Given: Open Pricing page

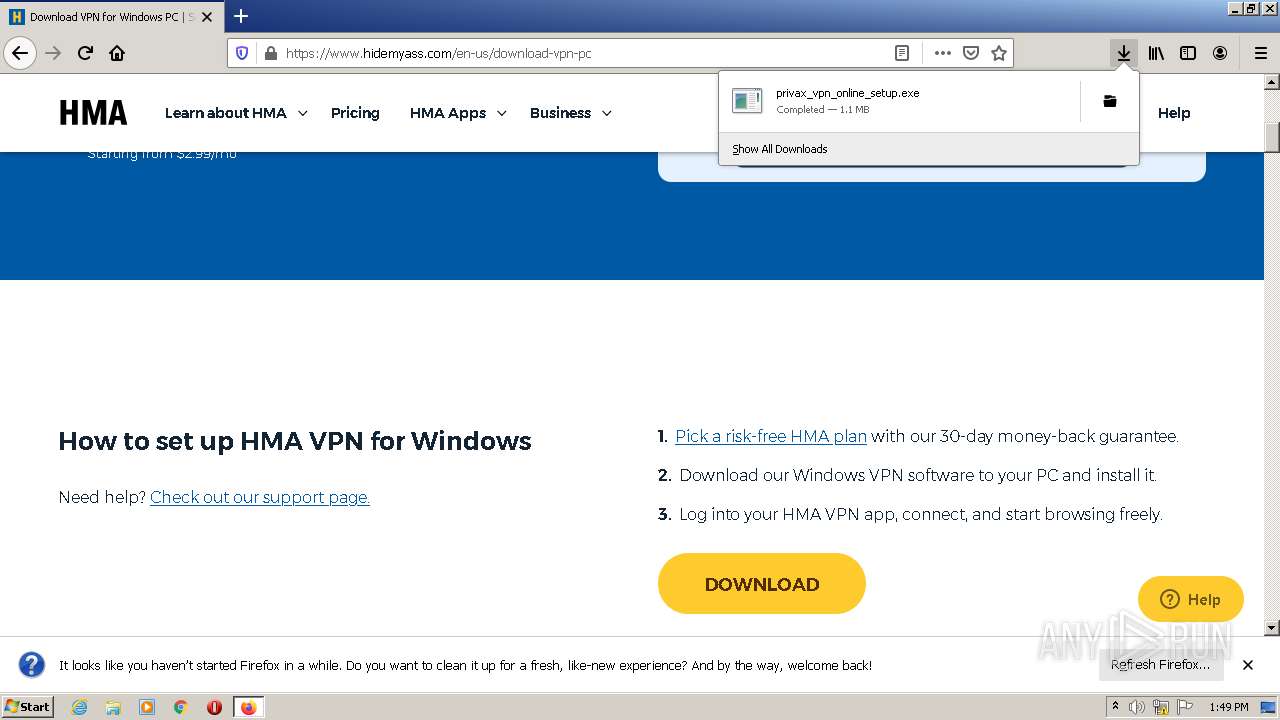Looking at the screenshot, I should coord(355,113).
